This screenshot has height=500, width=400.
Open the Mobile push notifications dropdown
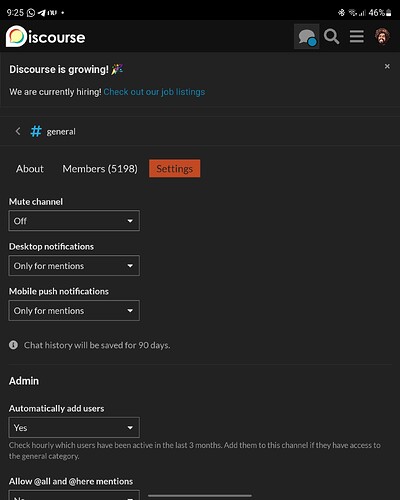74,311
